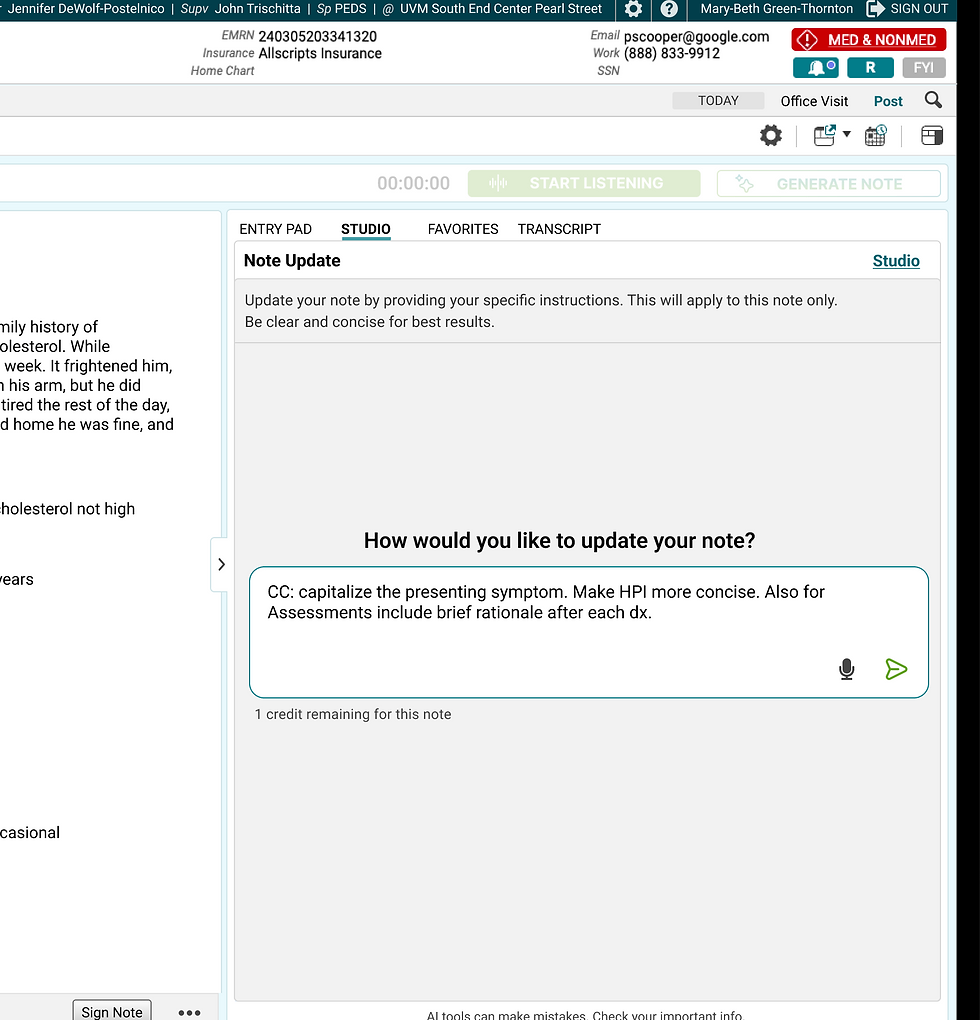Click the export pop-out icon
The width and height of the screenshot is (980, 1020).
825,135
